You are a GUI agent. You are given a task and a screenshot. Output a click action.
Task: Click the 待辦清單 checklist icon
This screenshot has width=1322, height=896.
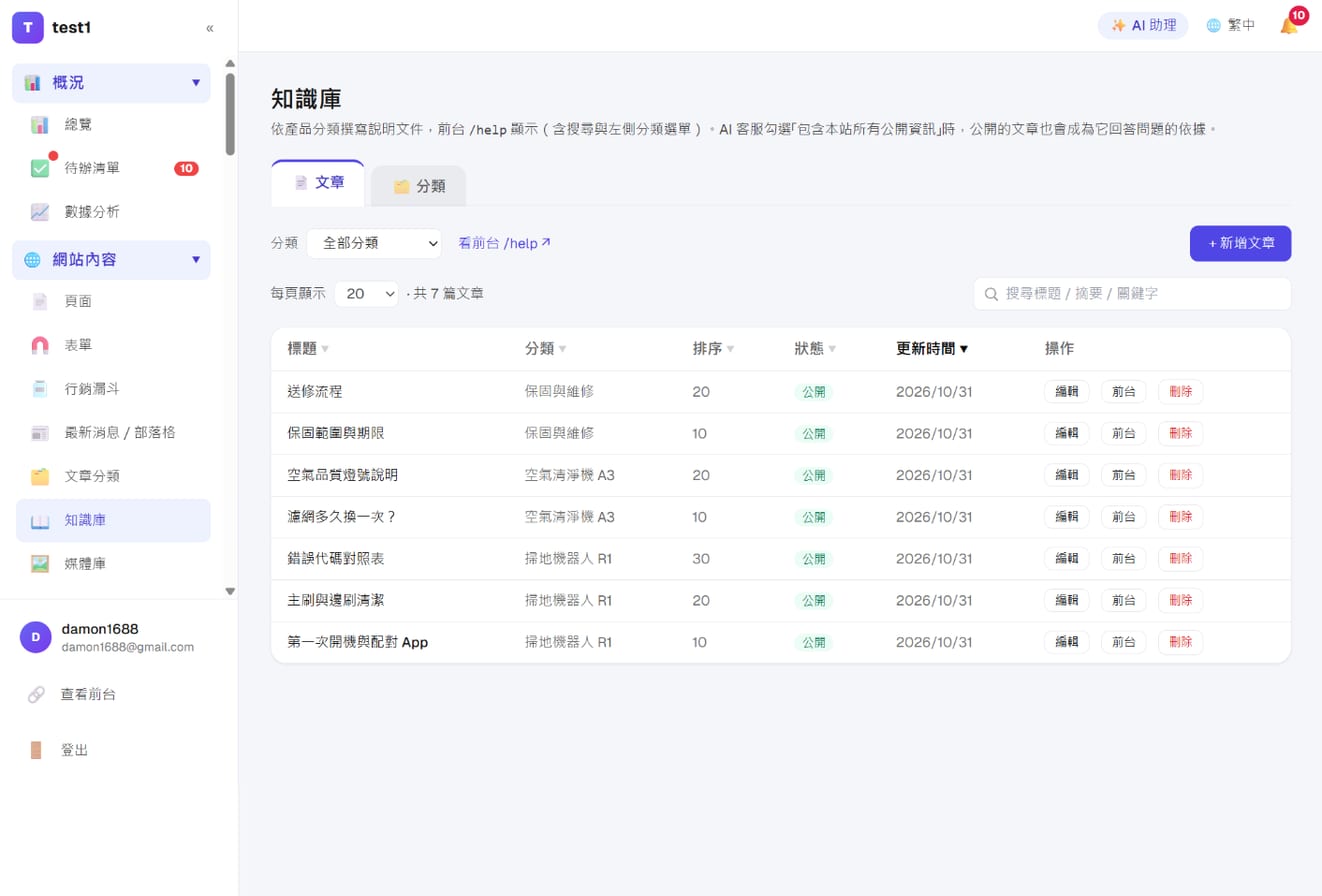click(x=40, y=169)
